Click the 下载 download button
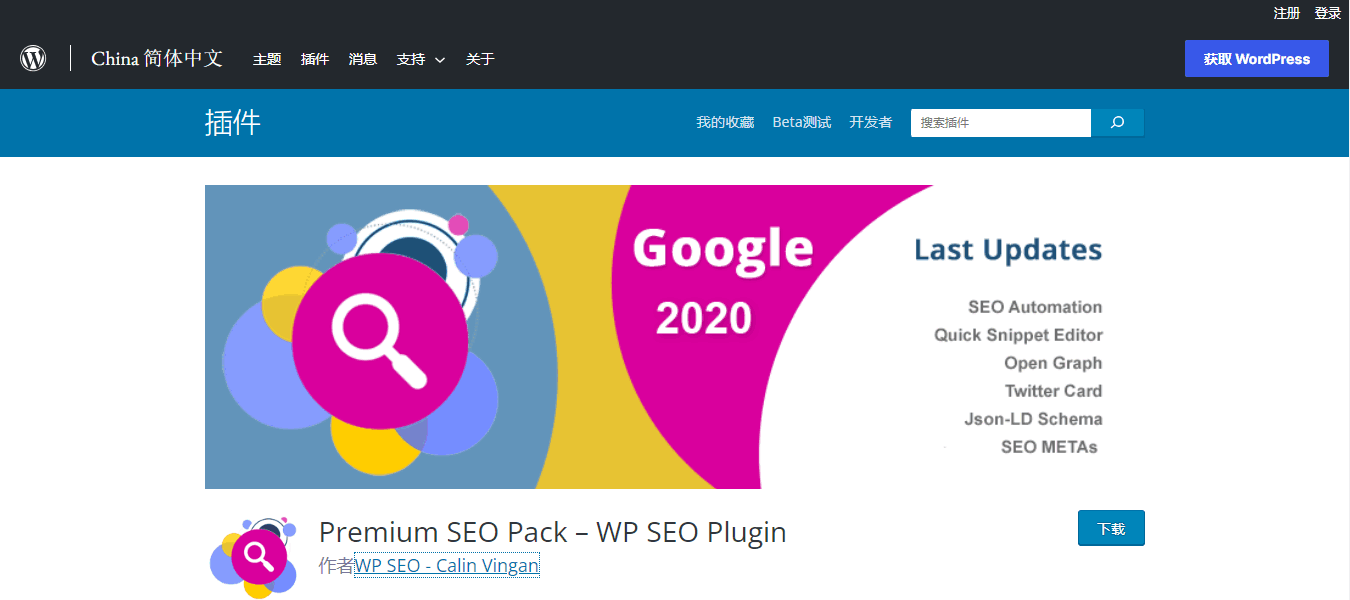The image size is (1350, 600). coord(1111,528)
